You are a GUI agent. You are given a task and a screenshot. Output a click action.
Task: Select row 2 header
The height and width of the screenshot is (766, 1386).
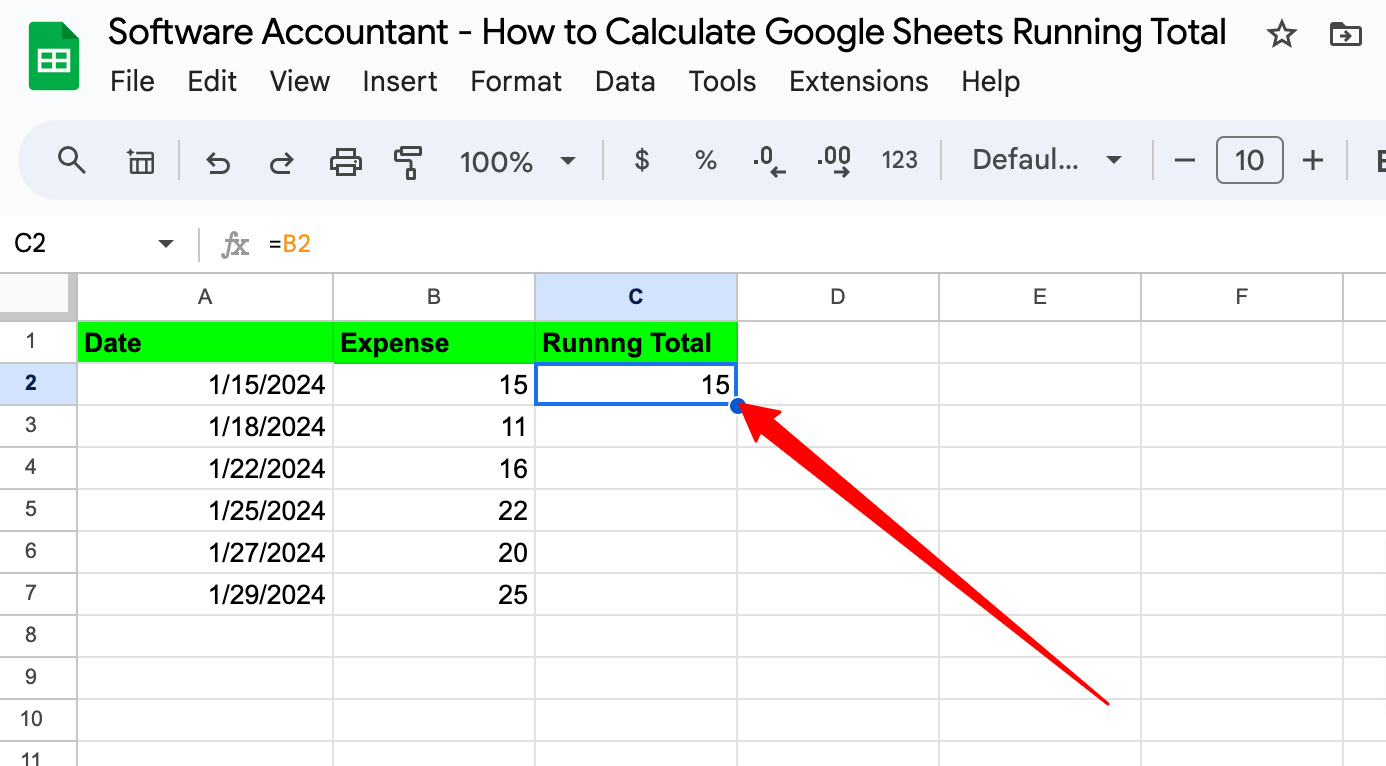pyautogui.click(x=38, y=384)
